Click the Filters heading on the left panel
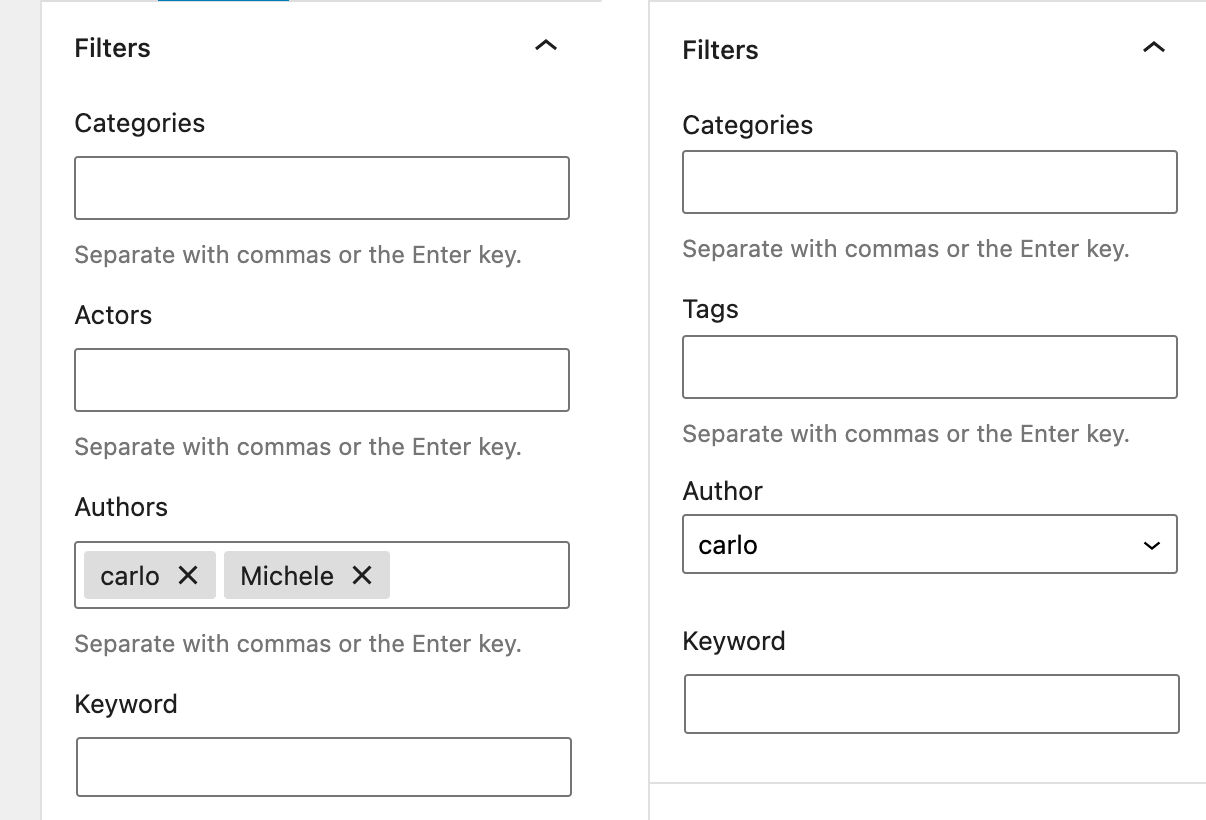The width and height of the screenshot is (1206, 820). [111, 47]
